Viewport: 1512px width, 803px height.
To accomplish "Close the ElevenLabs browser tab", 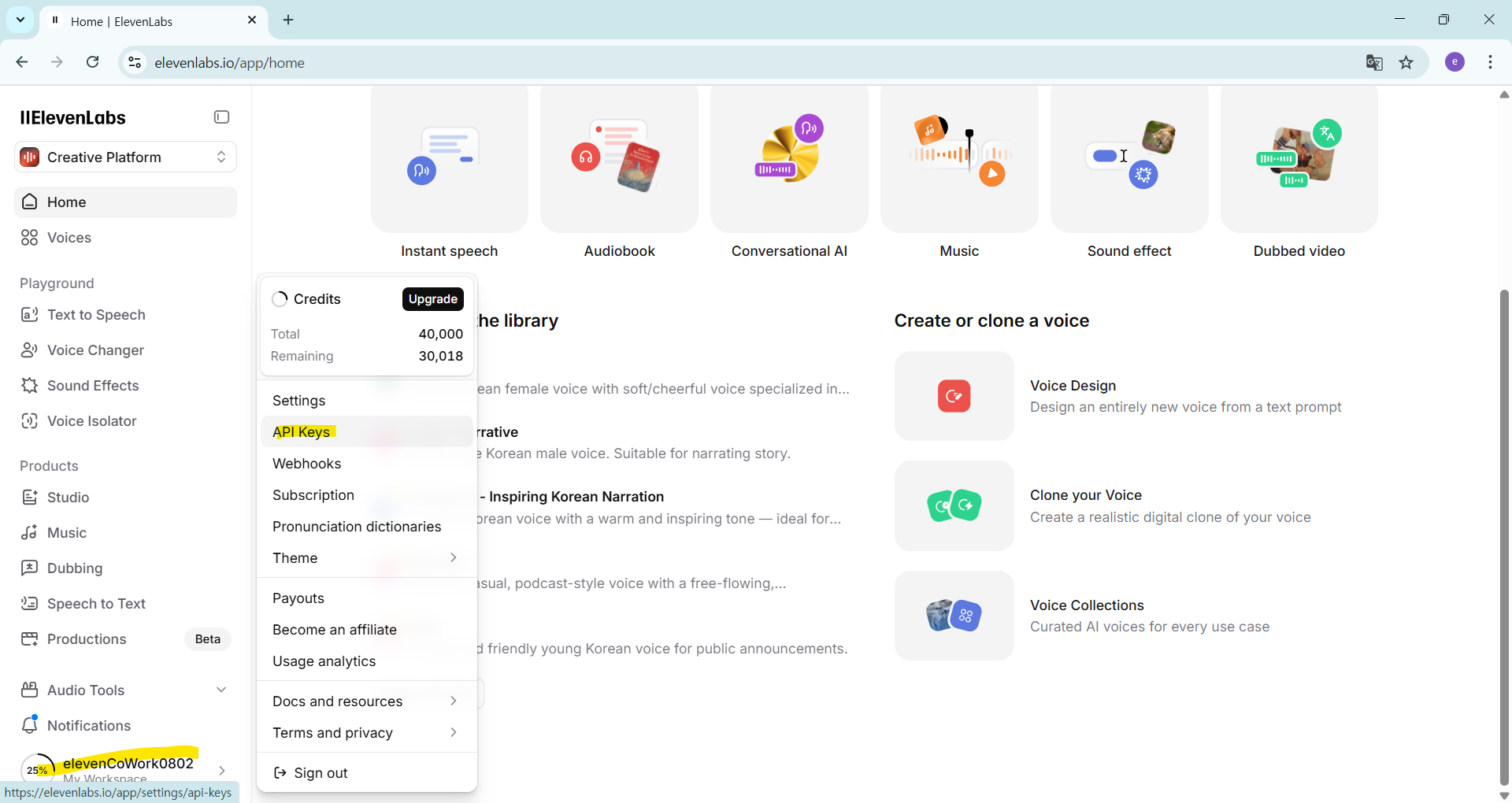I will pos(252,20).
